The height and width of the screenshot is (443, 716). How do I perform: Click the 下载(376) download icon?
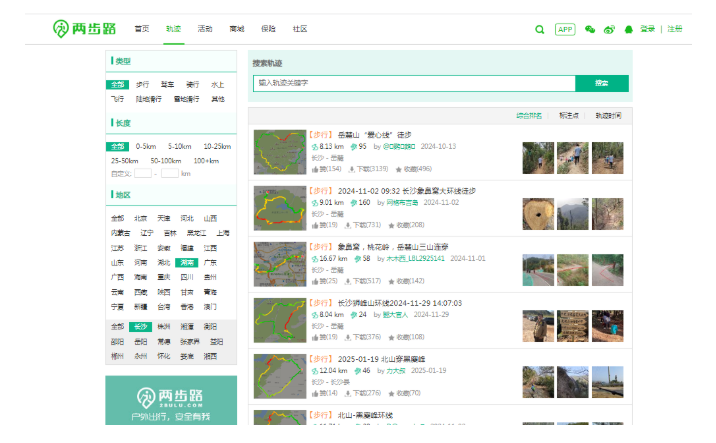click(348, 338)
